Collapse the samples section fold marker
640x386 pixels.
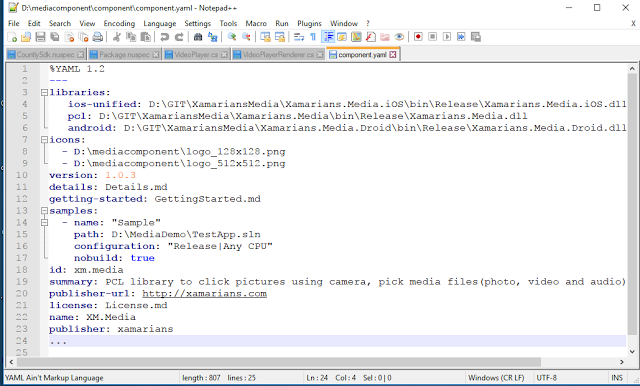point(44,211)
